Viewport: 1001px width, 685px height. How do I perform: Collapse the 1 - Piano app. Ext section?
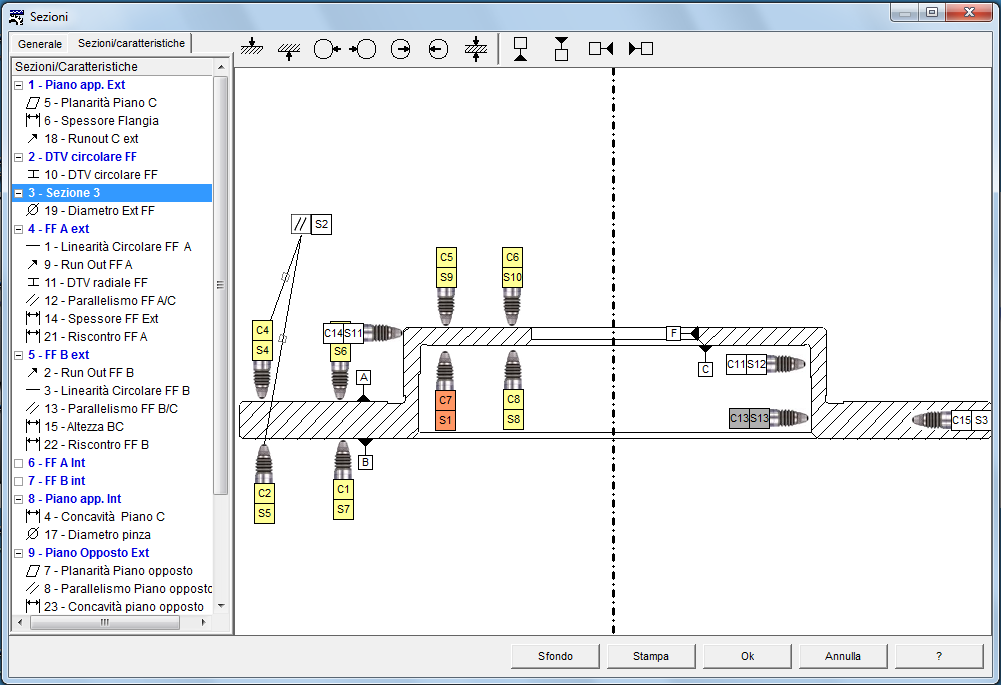19,85
